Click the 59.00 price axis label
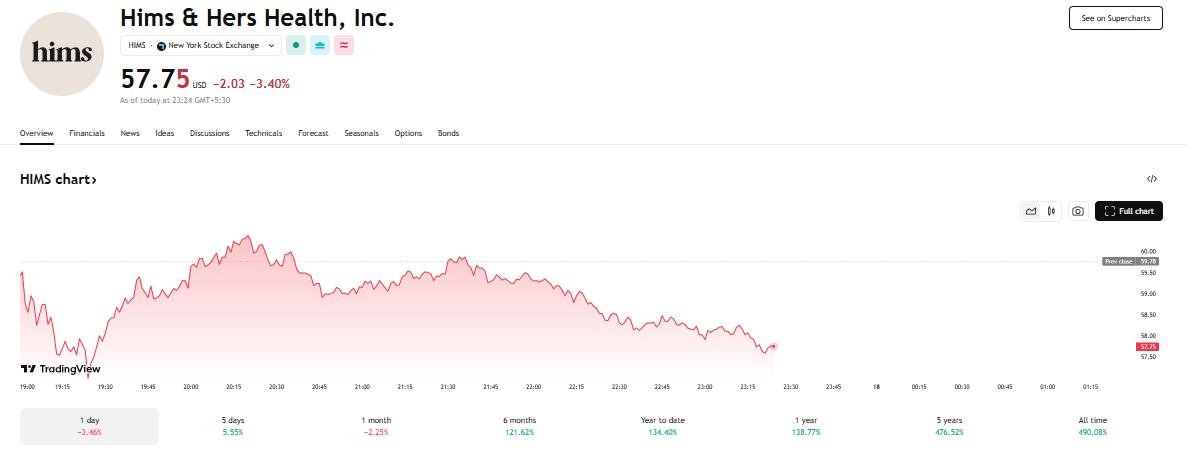 pos(1148,294)
